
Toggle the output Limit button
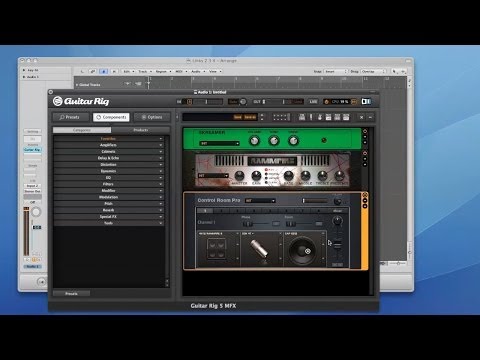click(298, 102)
